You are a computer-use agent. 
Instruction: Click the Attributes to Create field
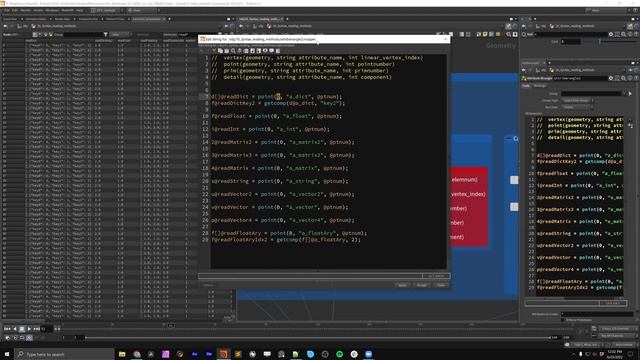pos(597,314)
